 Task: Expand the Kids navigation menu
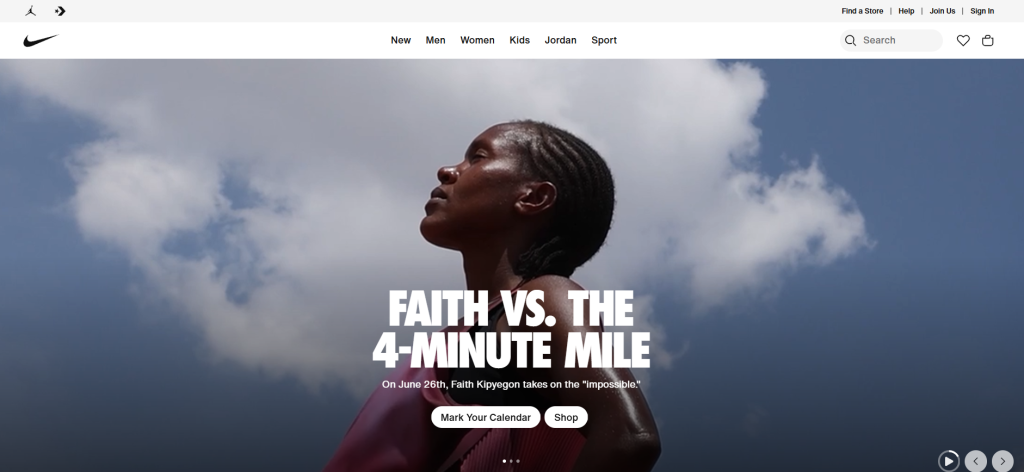tap(520, 40)
